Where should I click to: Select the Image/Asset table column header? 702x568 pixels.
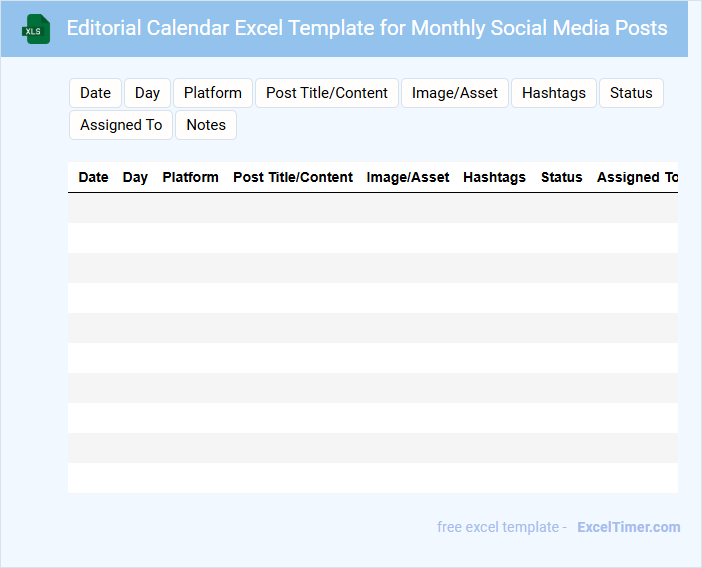click(407, 177)
